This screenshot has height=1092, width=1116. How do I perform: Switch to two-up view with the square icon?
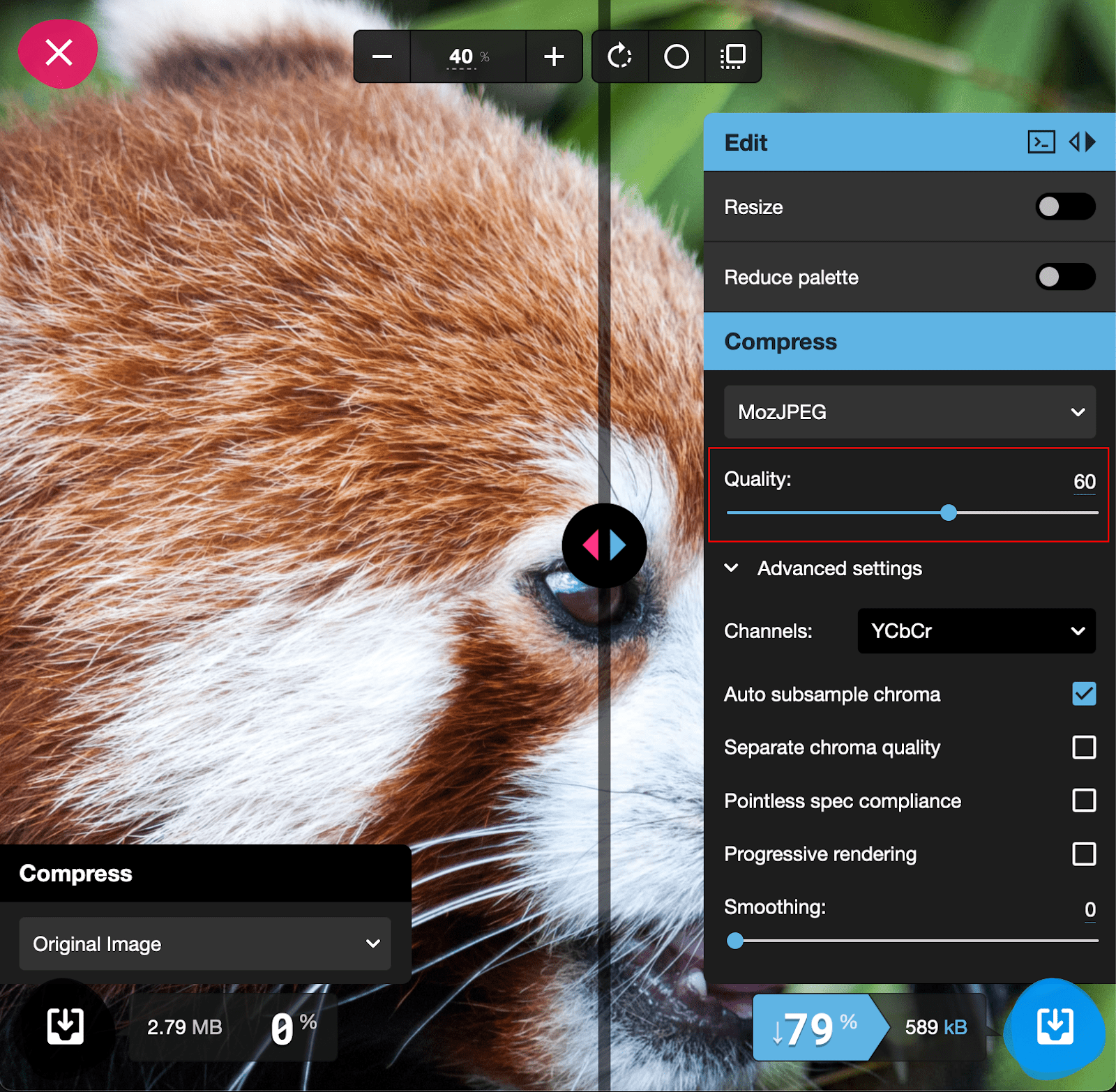click(x=732, y=56)
